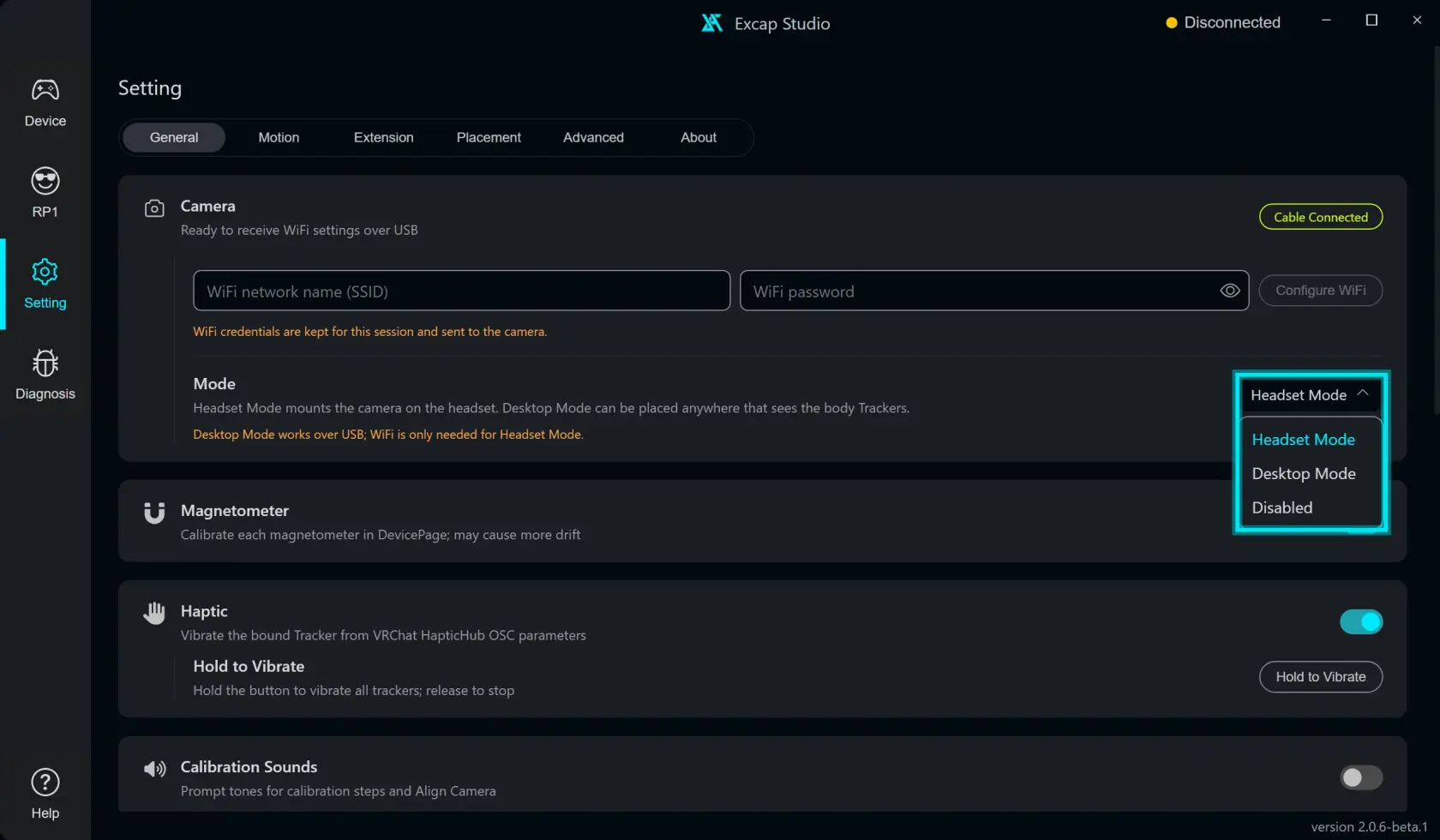Screen dimensions: 1440x840
Task: Open the RP1 sidebar item
Action: [x=45, y=193]
